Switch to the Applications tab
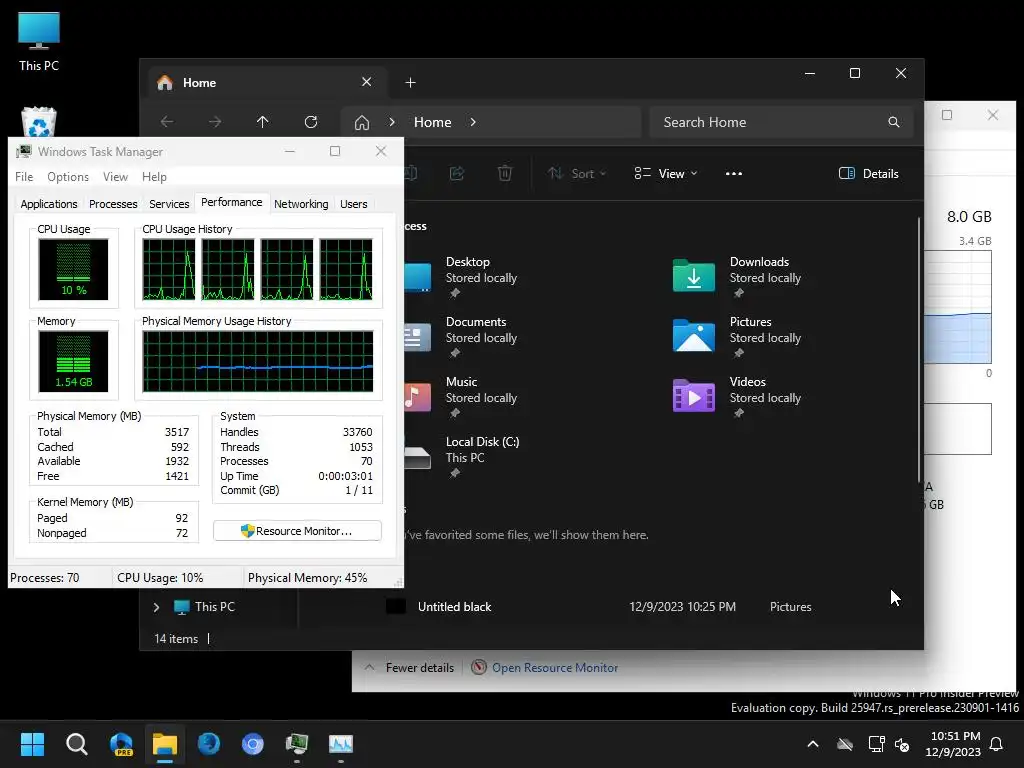Screen dimensions: 1024x768 click(49, 204)
